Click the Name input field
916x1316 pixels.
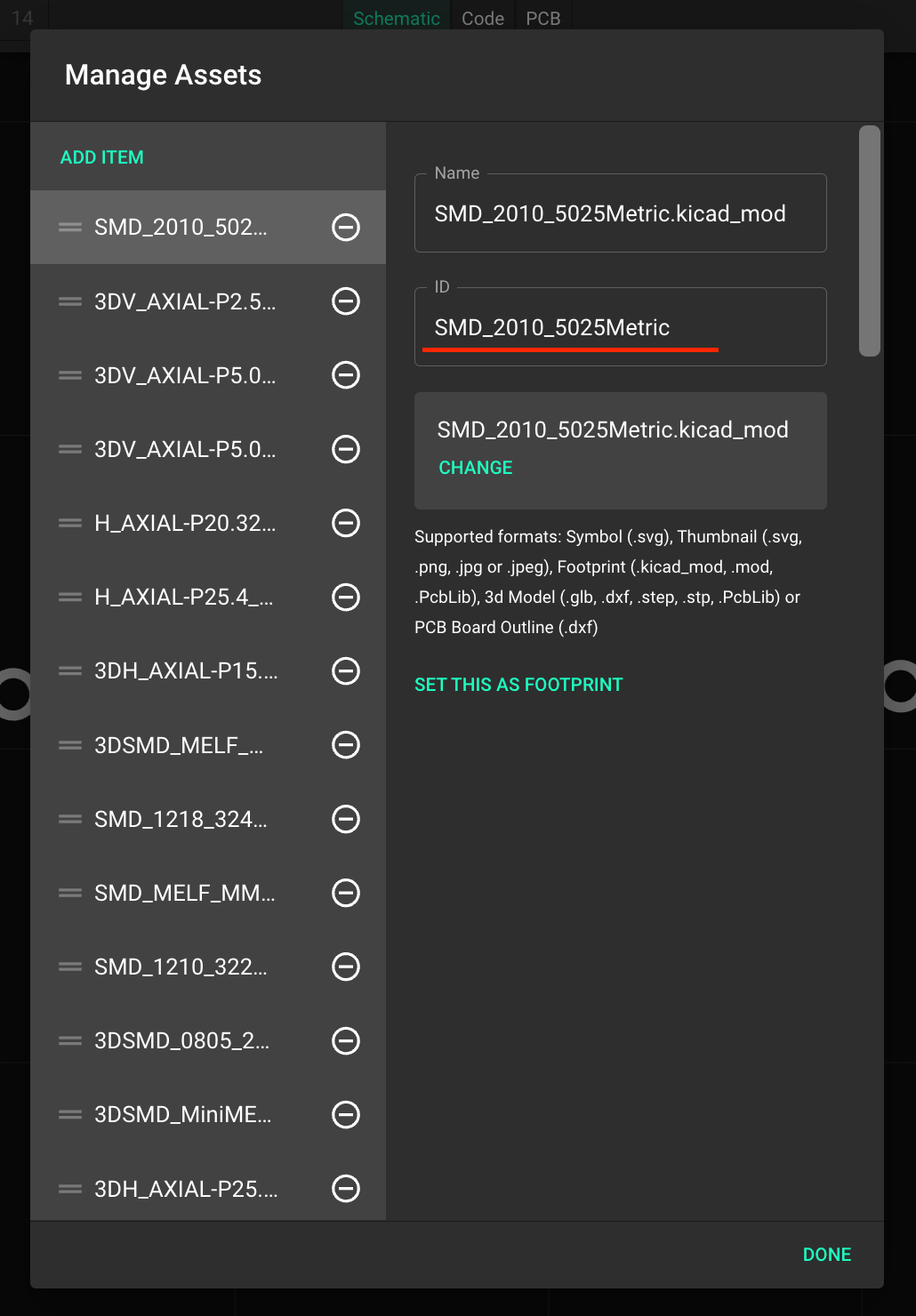[x=621, y=213]
